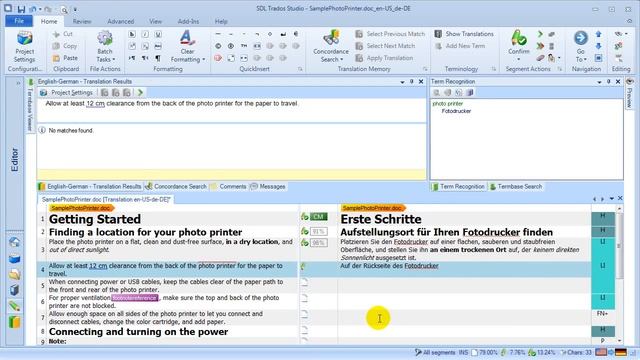Click target segment 4 text field

pyautogui.click(x=464, y=269)
